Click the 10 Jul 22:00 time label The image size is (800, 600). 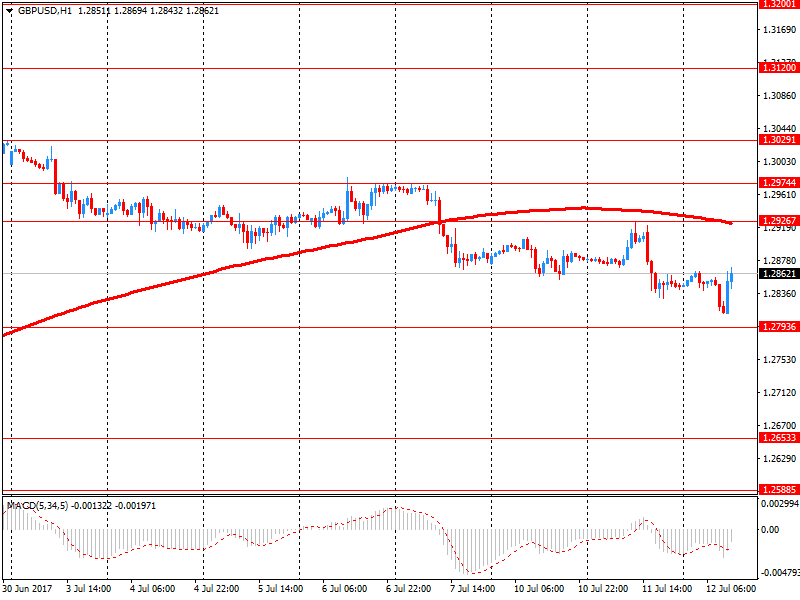pyautogui.click(x=603, y=588)
